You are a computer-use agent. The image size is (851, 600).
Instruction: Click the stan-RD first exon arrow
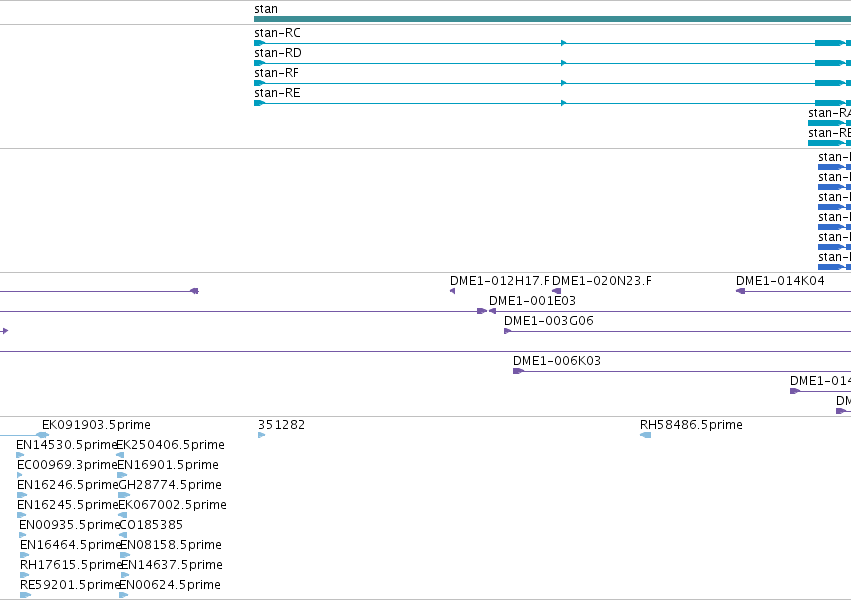point(259,63)
